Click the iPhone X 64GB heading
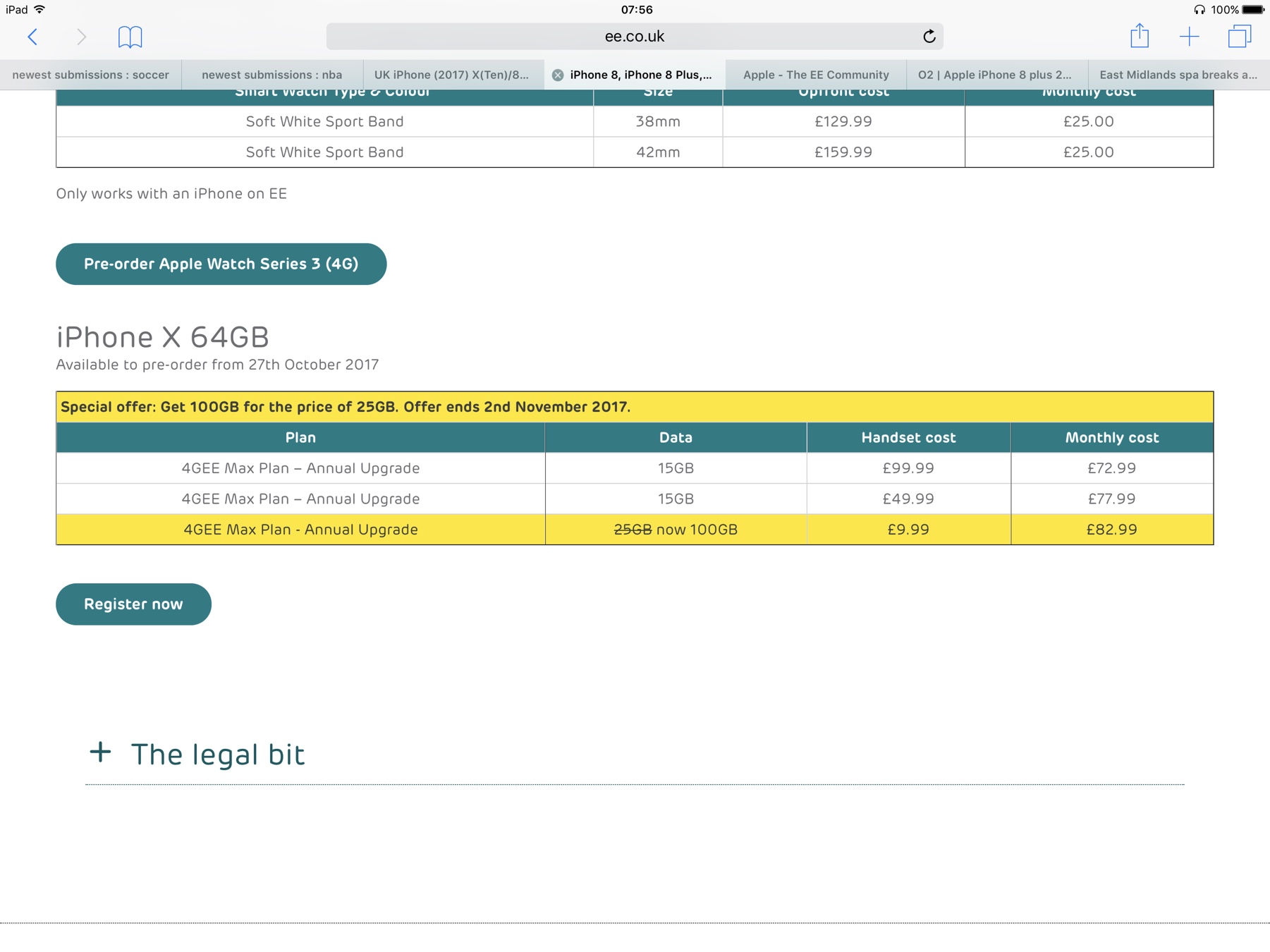This screenshot has height=952, width=1270. click(163, 337)
